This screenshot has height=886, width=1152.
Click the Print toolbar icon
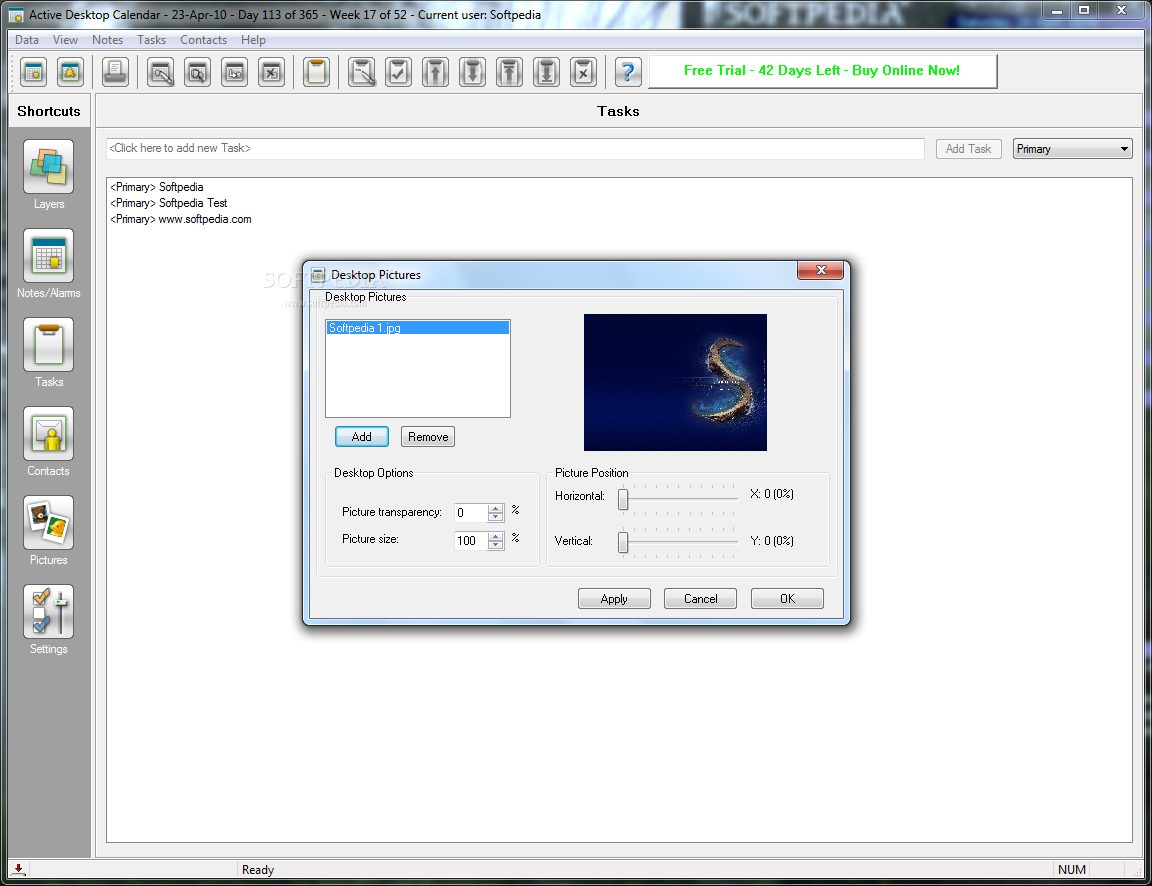115,72
